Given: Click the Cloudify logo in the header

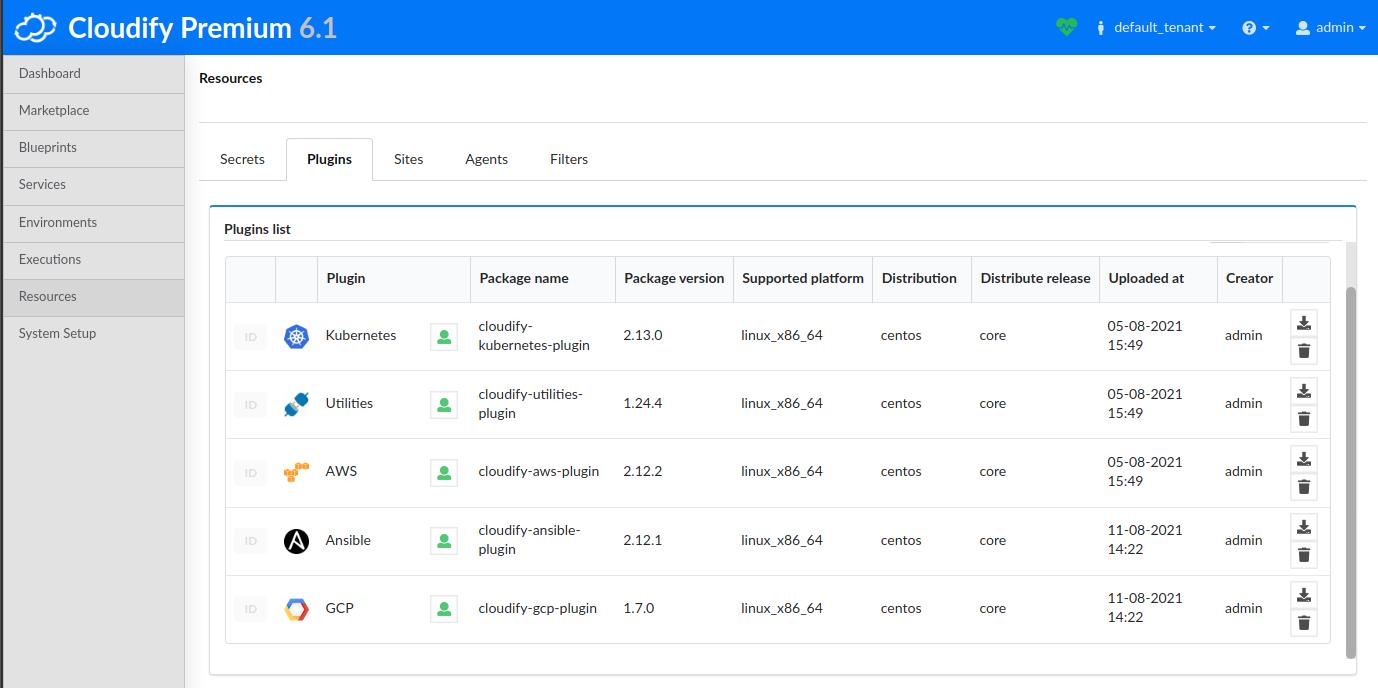Looking at the screenshot, I should point(36,27).
